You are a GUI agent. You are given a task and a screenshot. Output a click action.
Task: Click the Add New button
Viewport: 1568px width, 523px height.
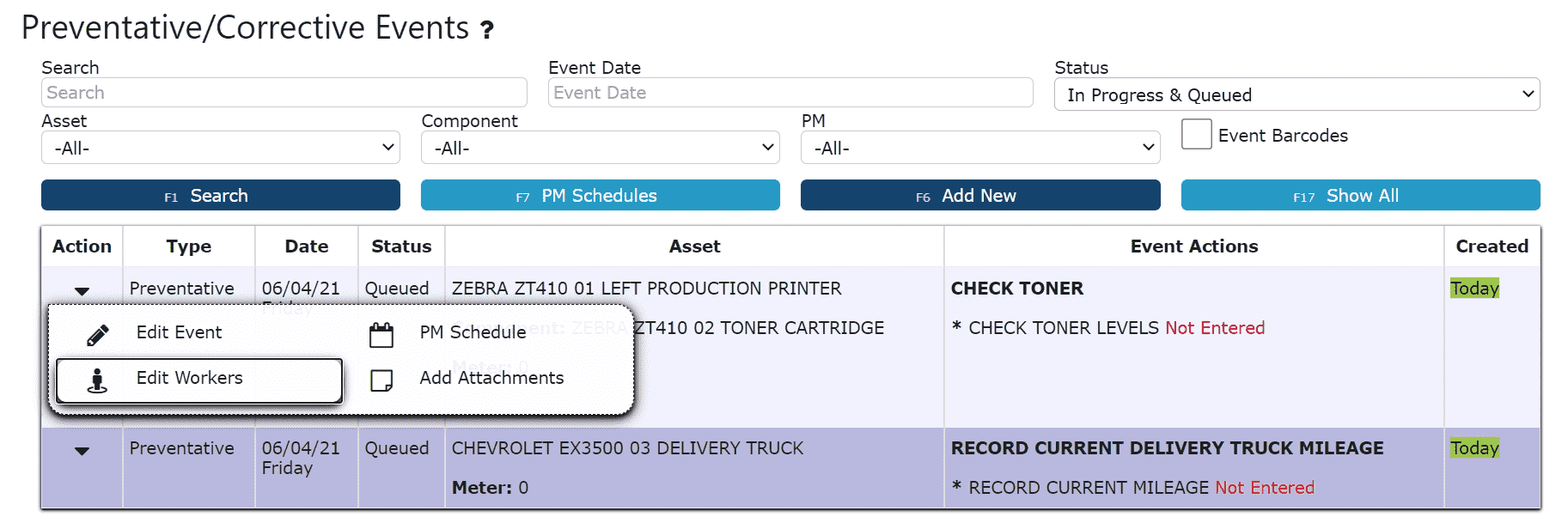pos(980,195)
